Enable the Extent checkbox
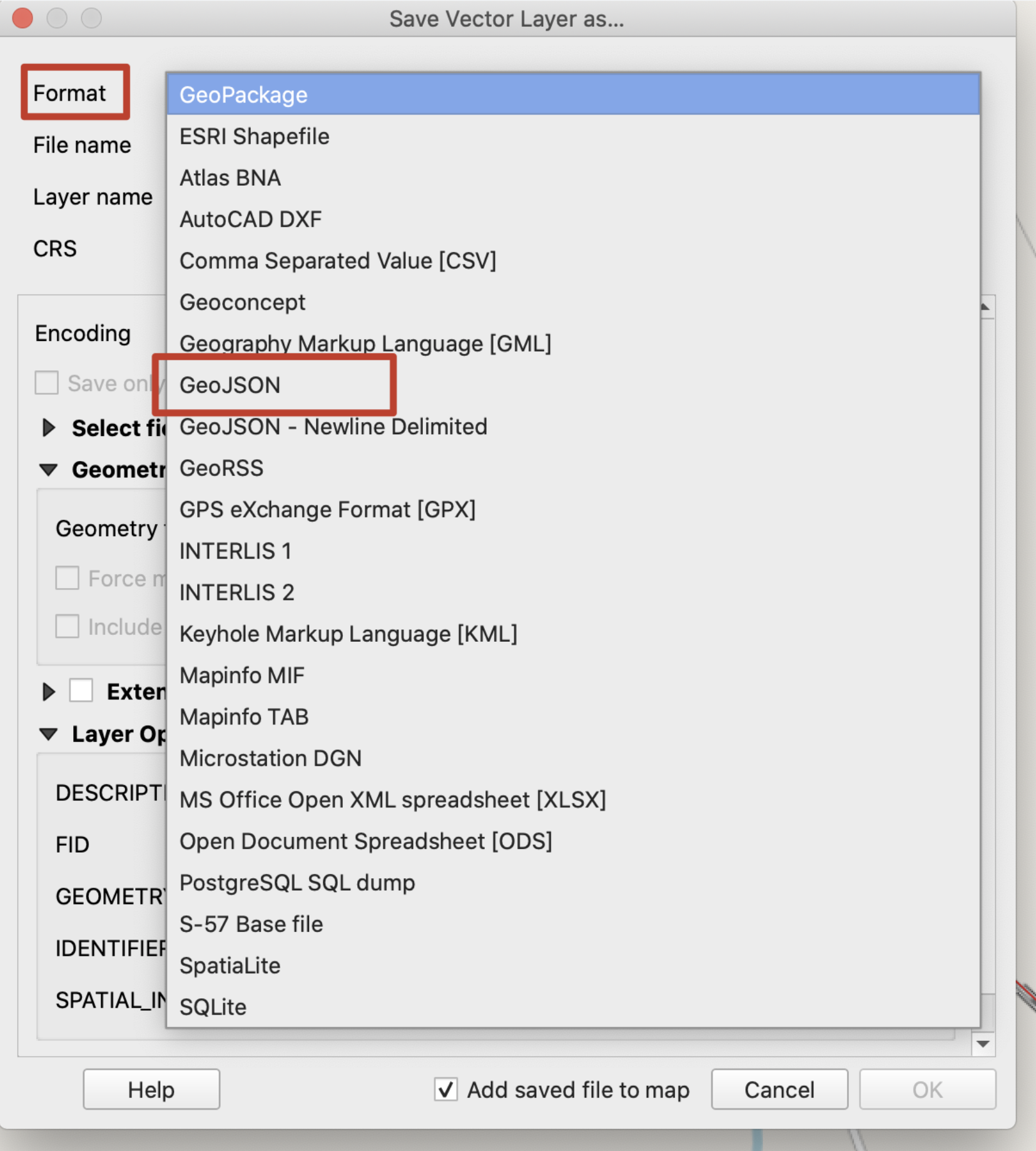1036x1151 pixels. [x=81, y=691]
